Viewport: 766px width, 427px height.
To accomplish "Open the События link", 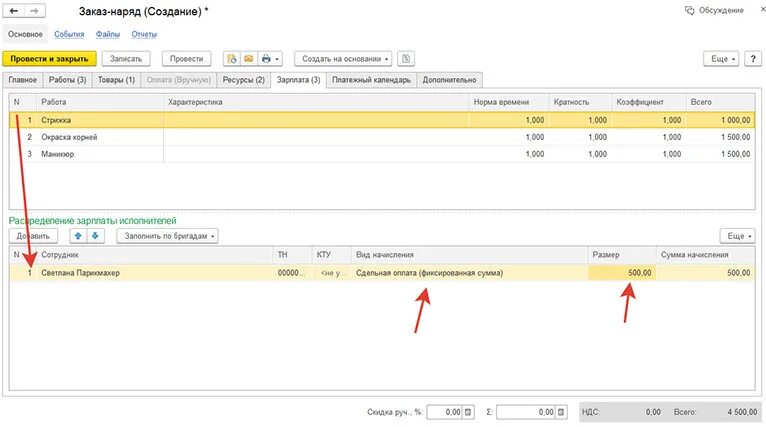I will 69,34.
